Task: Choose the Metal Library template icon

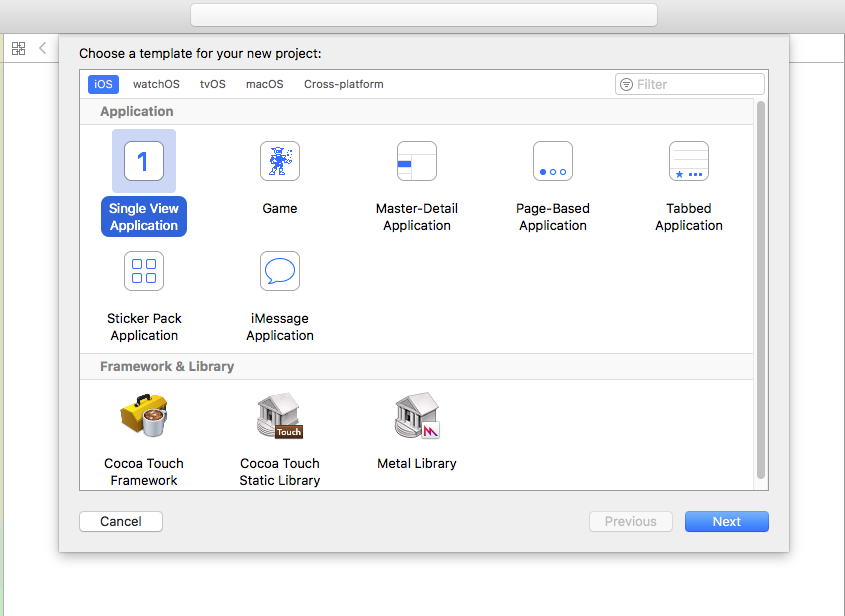Action: click(x=417, y=416)
